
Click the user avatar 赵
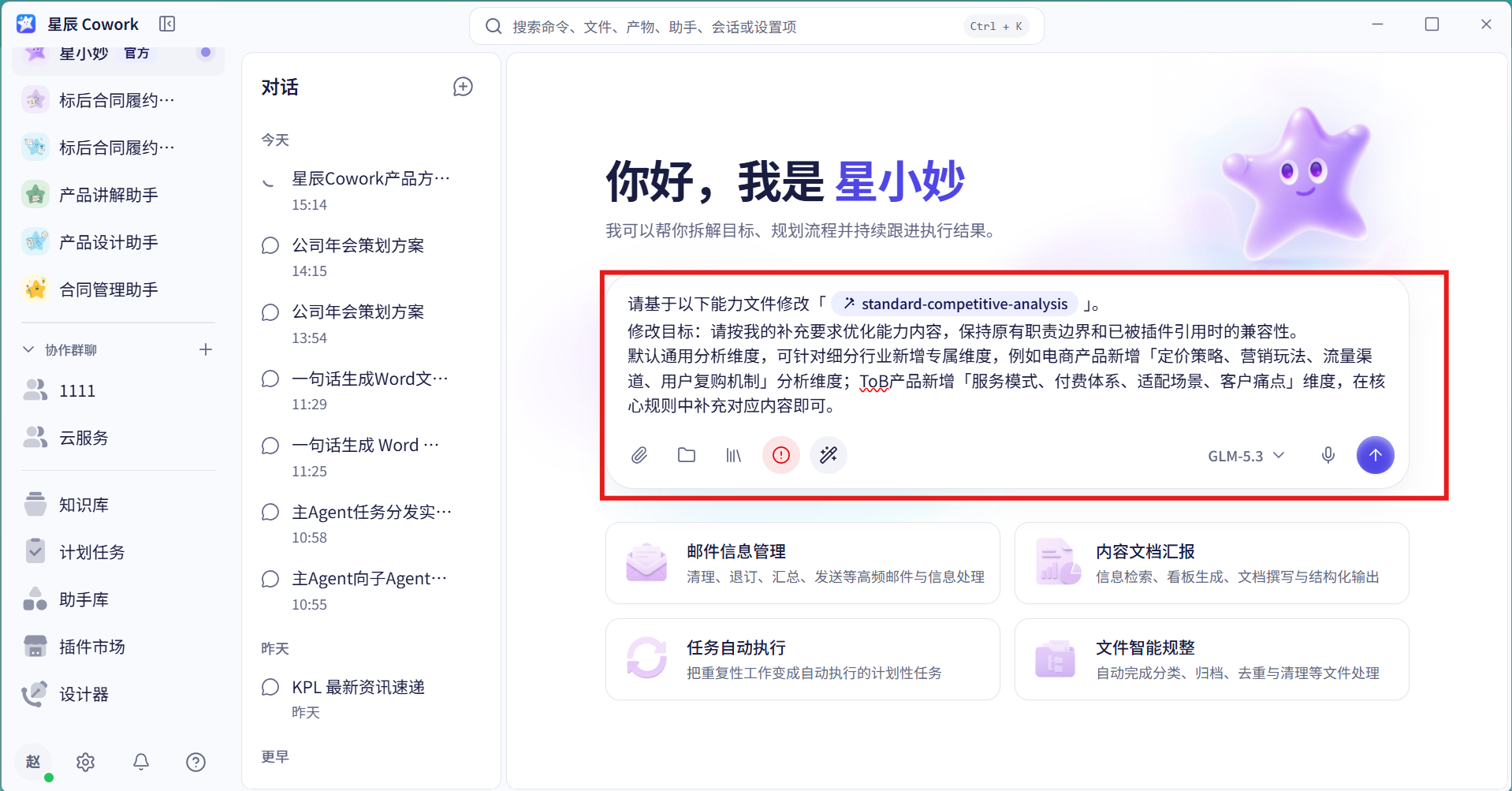pyautogui.click(x=33, y=762)
